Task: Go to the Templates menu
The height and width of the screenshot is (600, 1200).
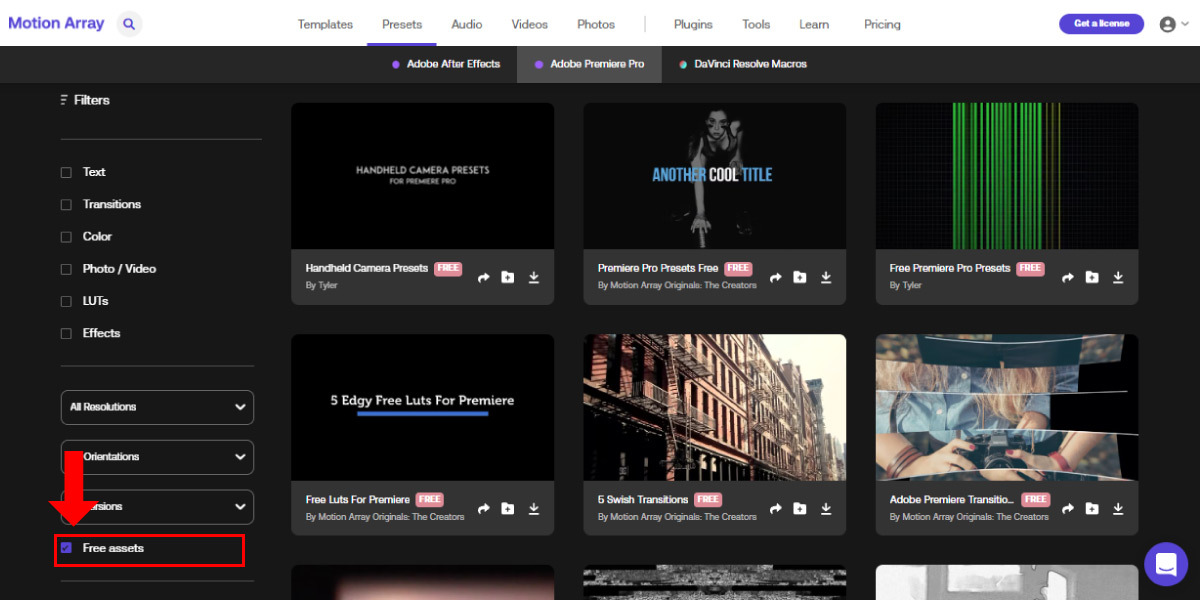Action: [325, 24]
